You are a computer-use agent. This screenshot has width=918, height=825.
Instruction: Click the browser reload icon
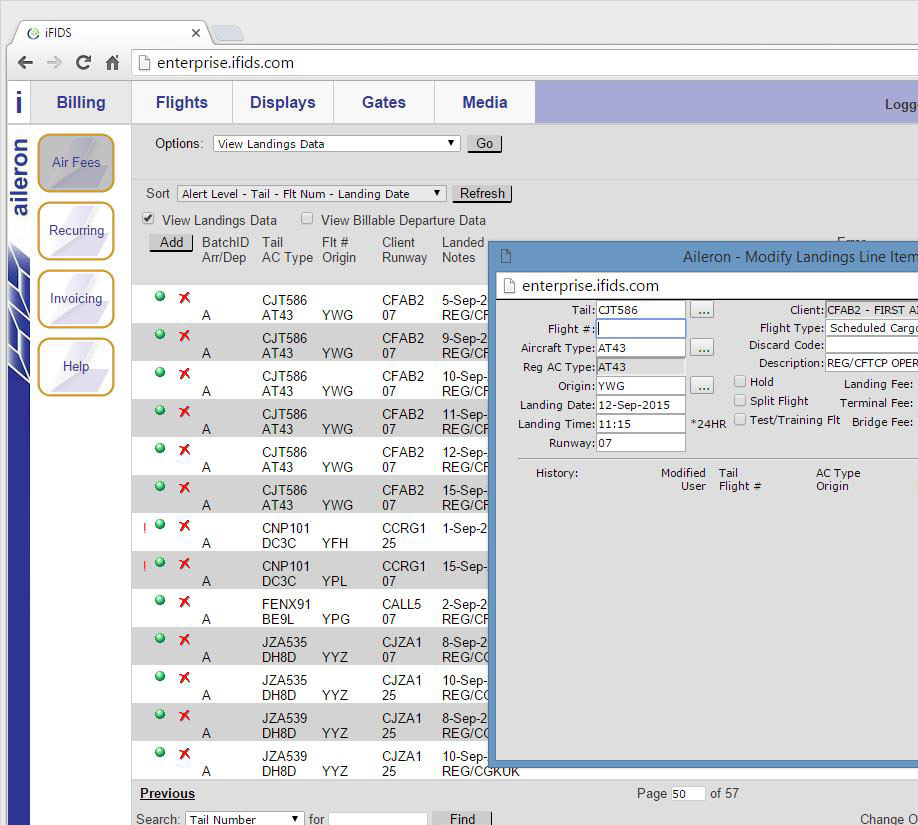[84, 63]
